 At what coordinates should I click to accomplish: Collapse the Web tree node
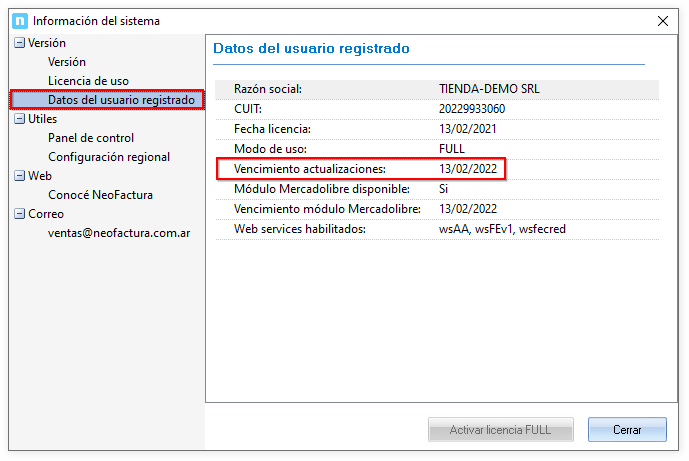[x=20, y=176]
